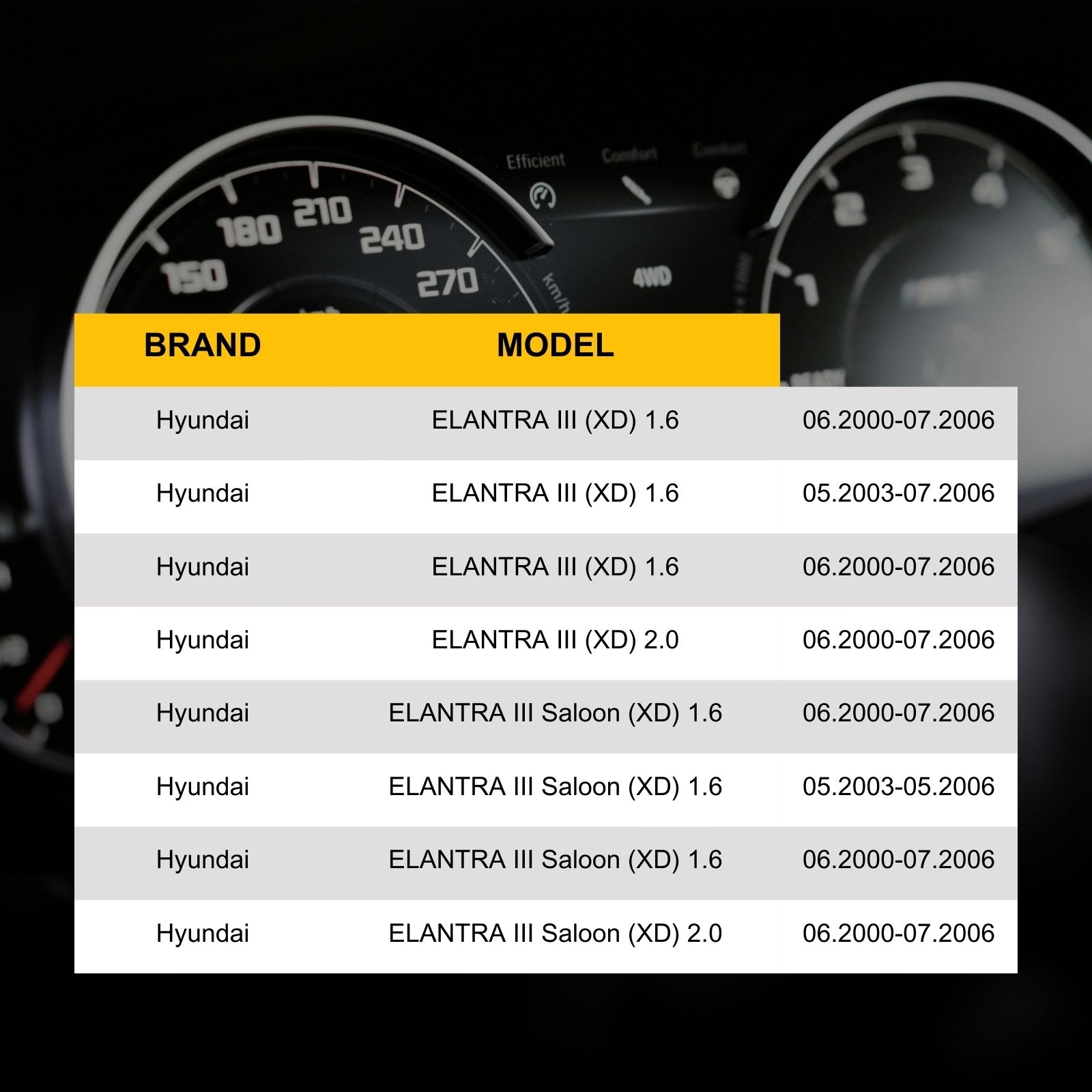Image resolution: width=1092 pixels, height=1092 pixels.
Task: Click Hyundai in the last table row
Action: (203, 933)
